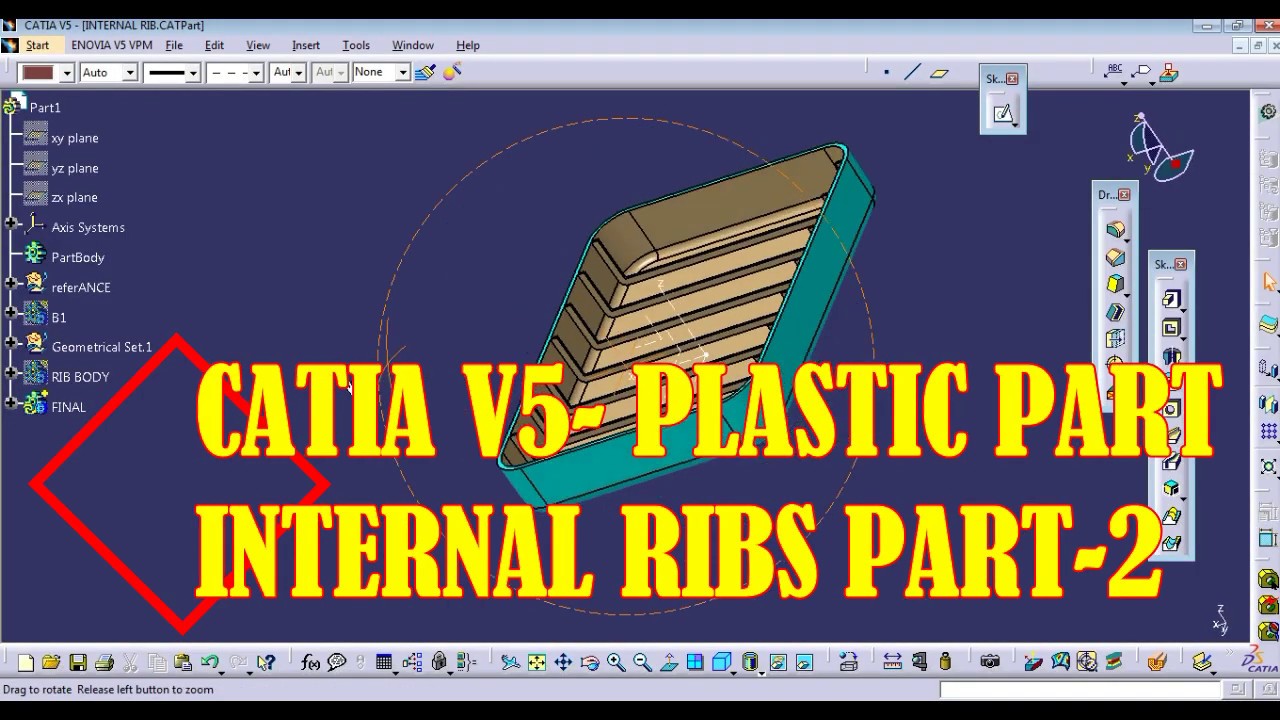This screenshot has width=1280, height=720.
Task: Select Part1 root node
Action: tap(45, 107)
